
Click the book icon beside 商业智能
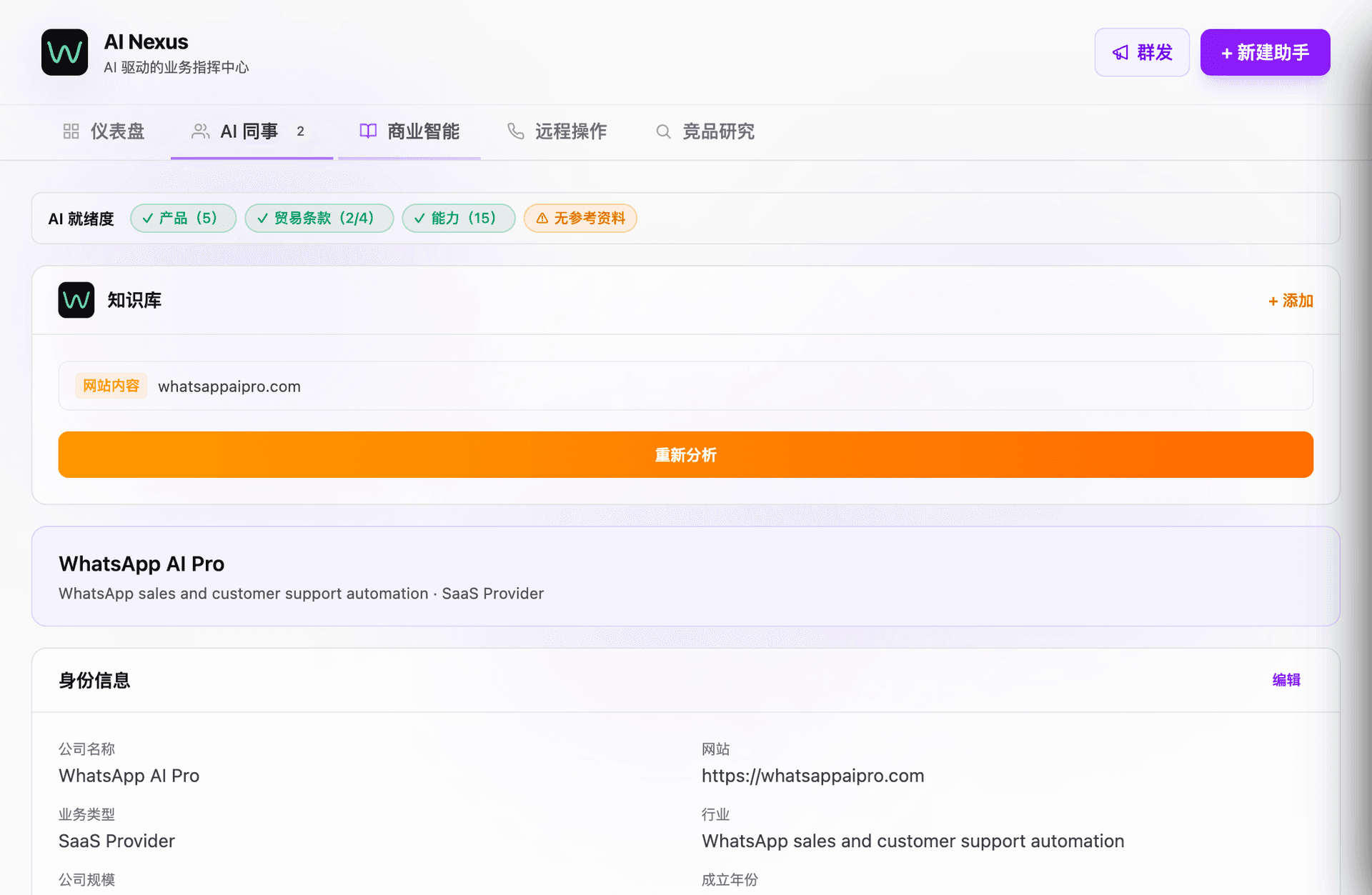[368, 131]
